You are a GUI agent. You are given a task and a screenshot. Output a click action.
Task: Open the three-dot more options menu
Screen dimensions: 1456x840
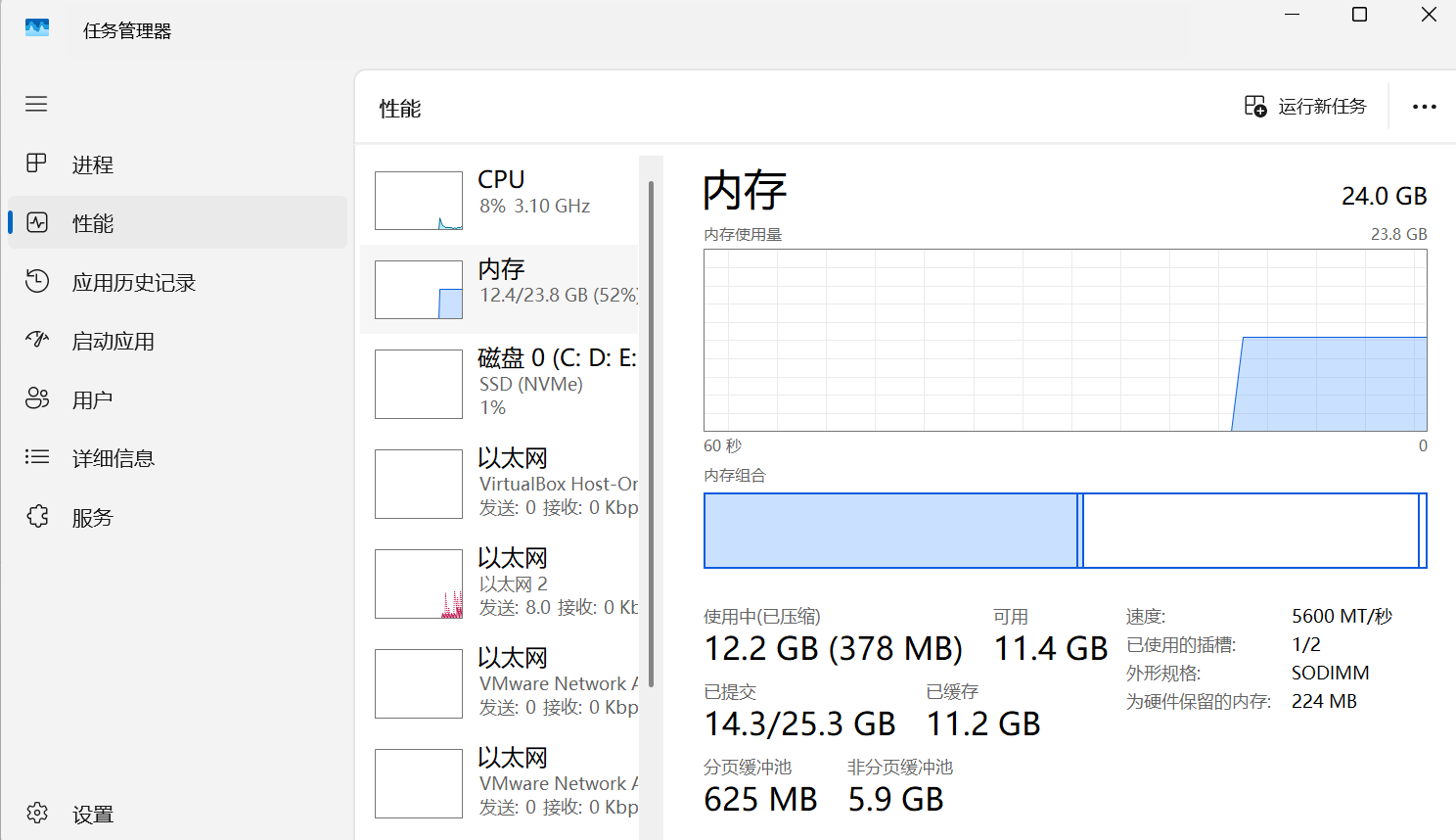1425,107
